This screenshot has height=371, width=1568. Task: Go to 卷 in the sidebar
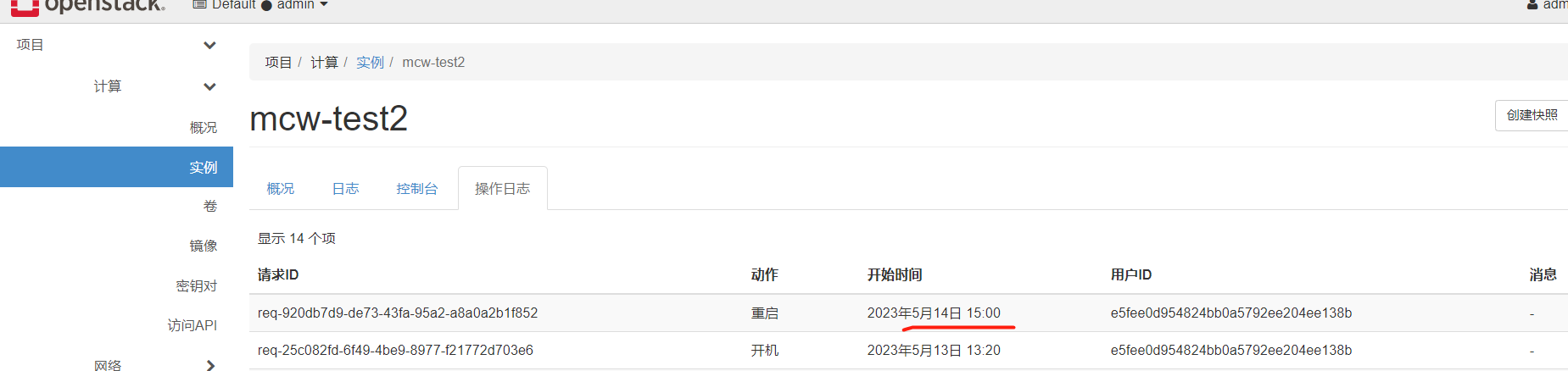[x=210, y=206]
